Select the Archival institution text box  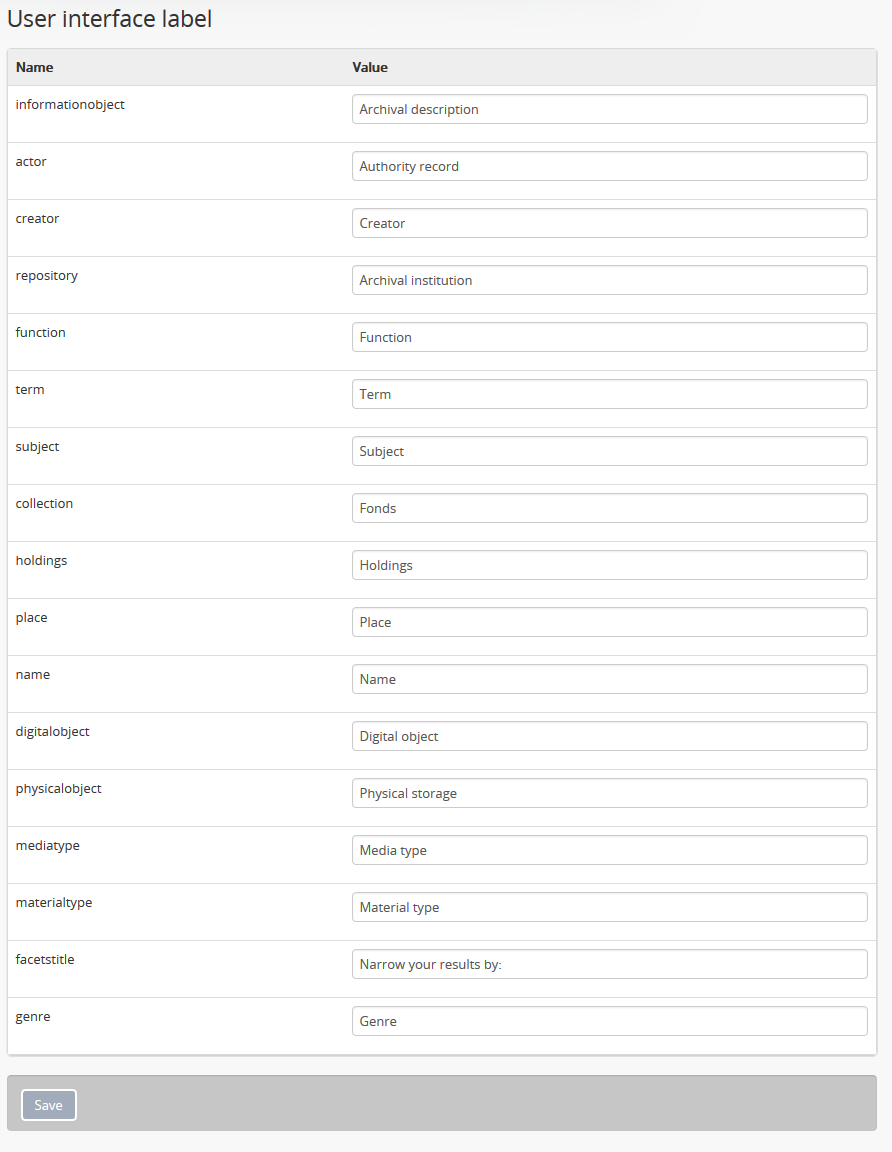609,280
